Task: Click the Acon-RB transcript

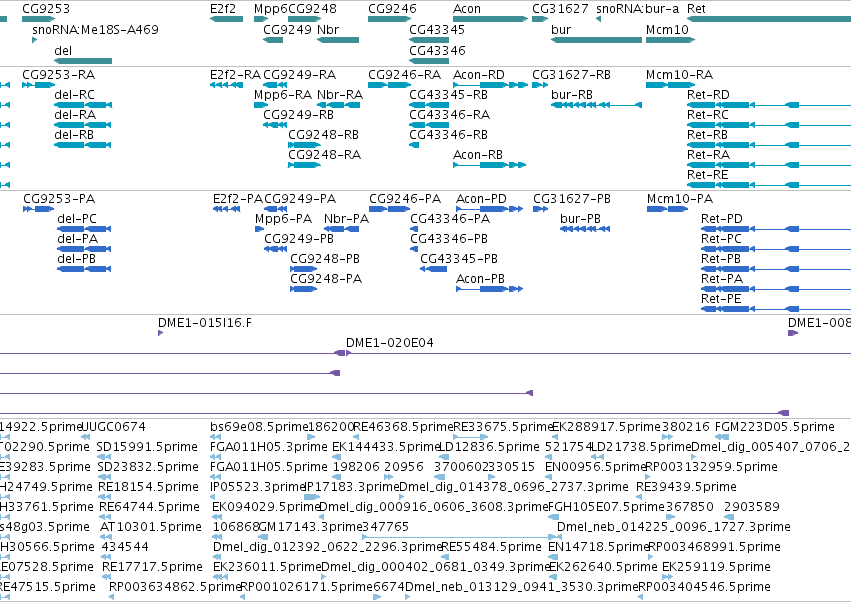Action: tap(490, 164)
